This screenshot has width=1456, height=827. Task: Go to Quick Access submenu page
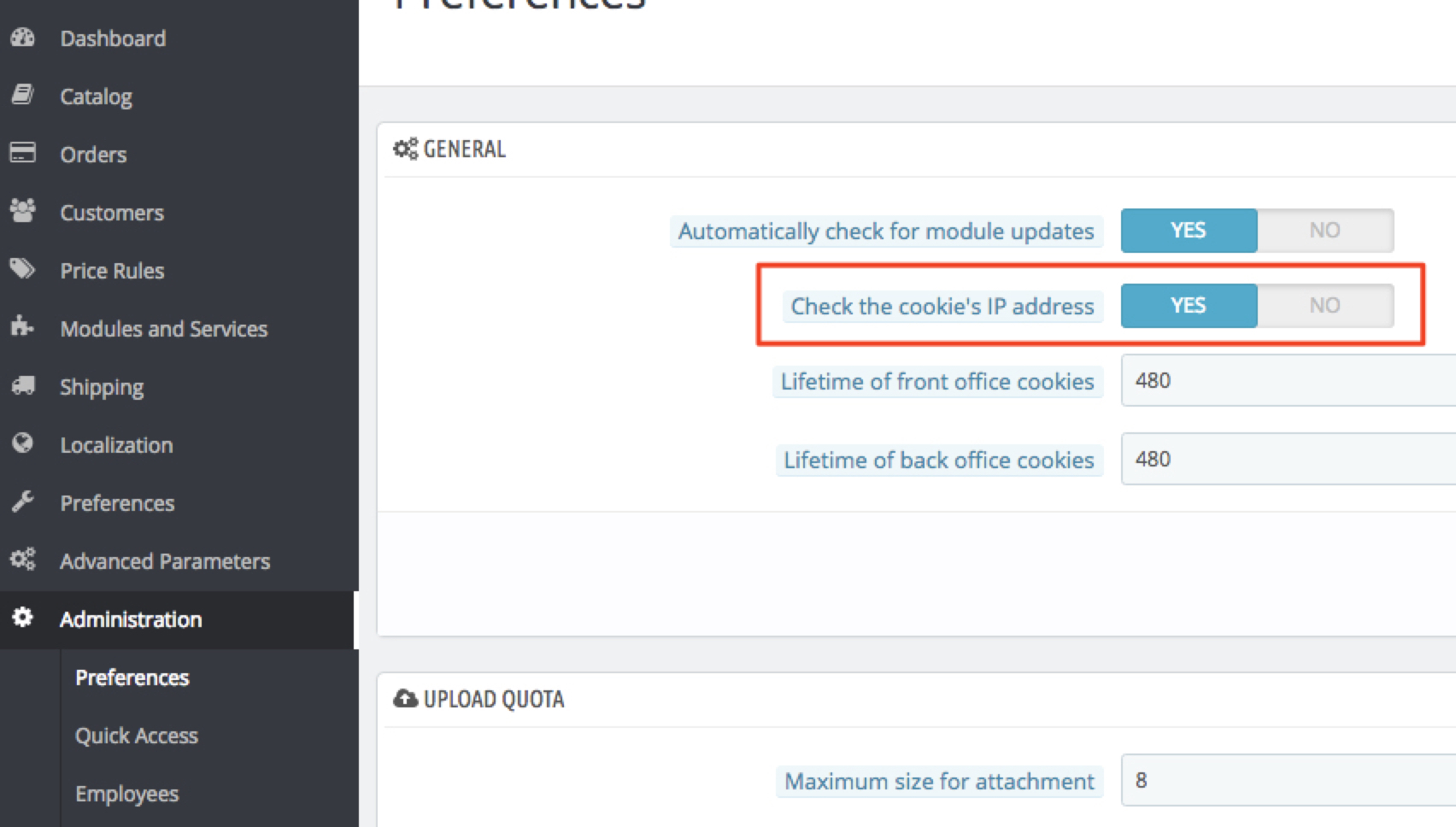(137, 736)
